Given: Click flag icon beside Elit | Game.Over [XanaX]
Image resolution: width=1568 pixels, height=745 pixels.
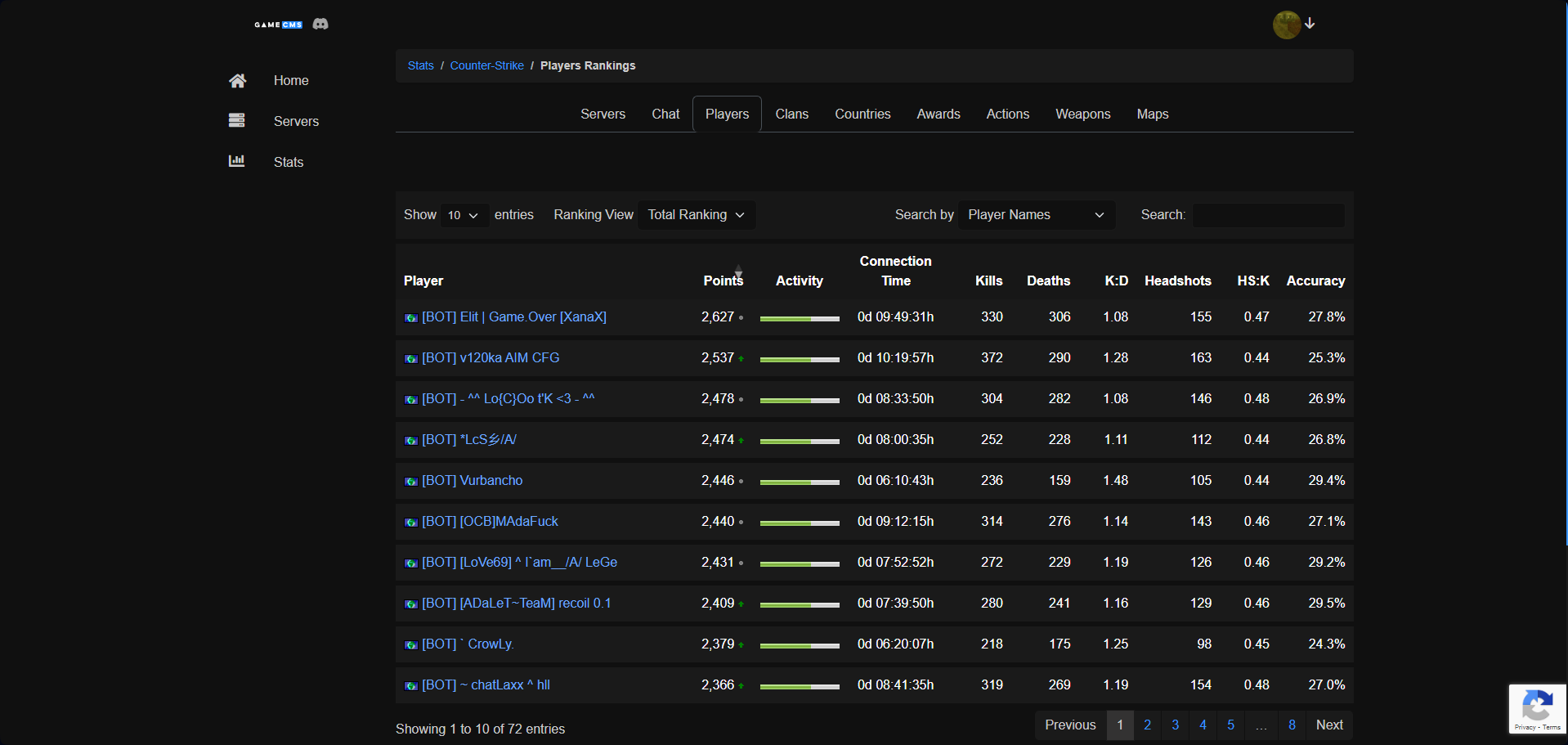Looking at the screenshot, I should pyautogui.click(x=411, y=318).
